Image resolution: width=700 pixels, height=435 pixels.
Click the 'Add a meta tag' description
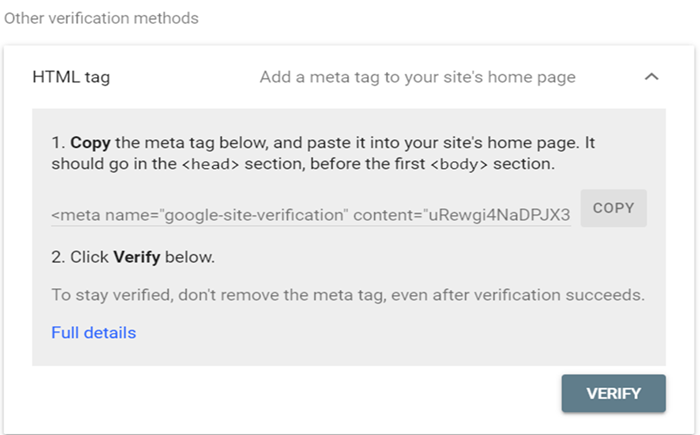coord(417,77)
